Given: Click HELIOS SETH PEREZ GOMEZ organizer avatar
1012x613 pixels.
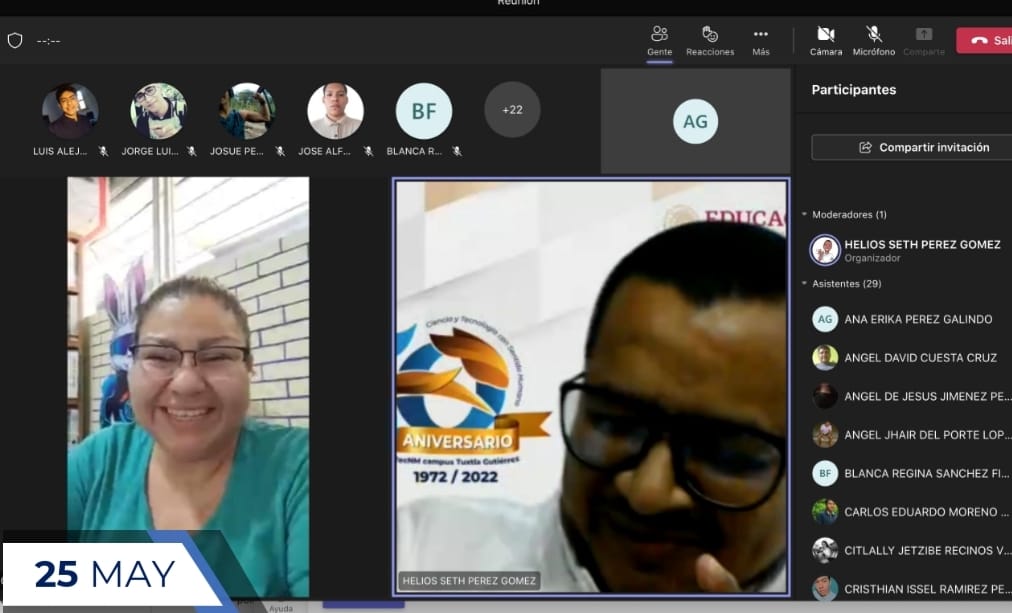Looking at the screenshot, I should (825, 250).
